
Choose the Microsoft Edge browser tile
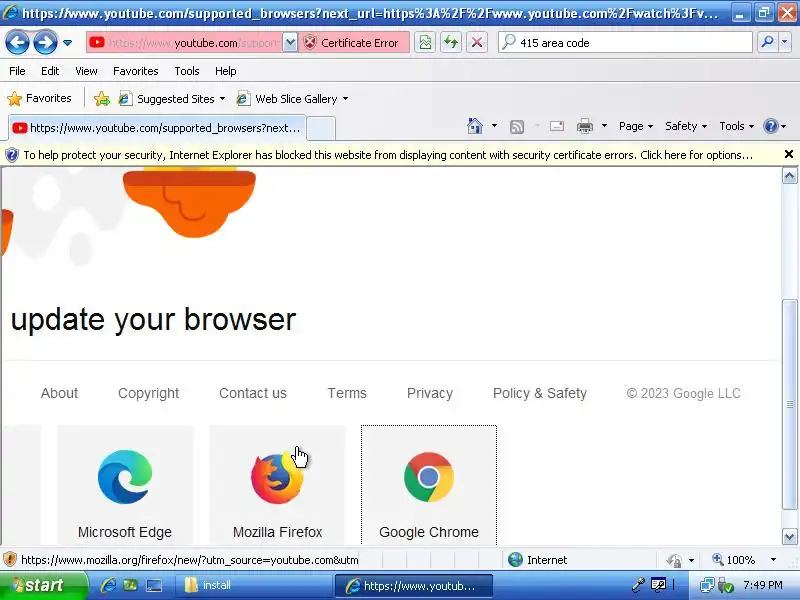coord(125,485)
